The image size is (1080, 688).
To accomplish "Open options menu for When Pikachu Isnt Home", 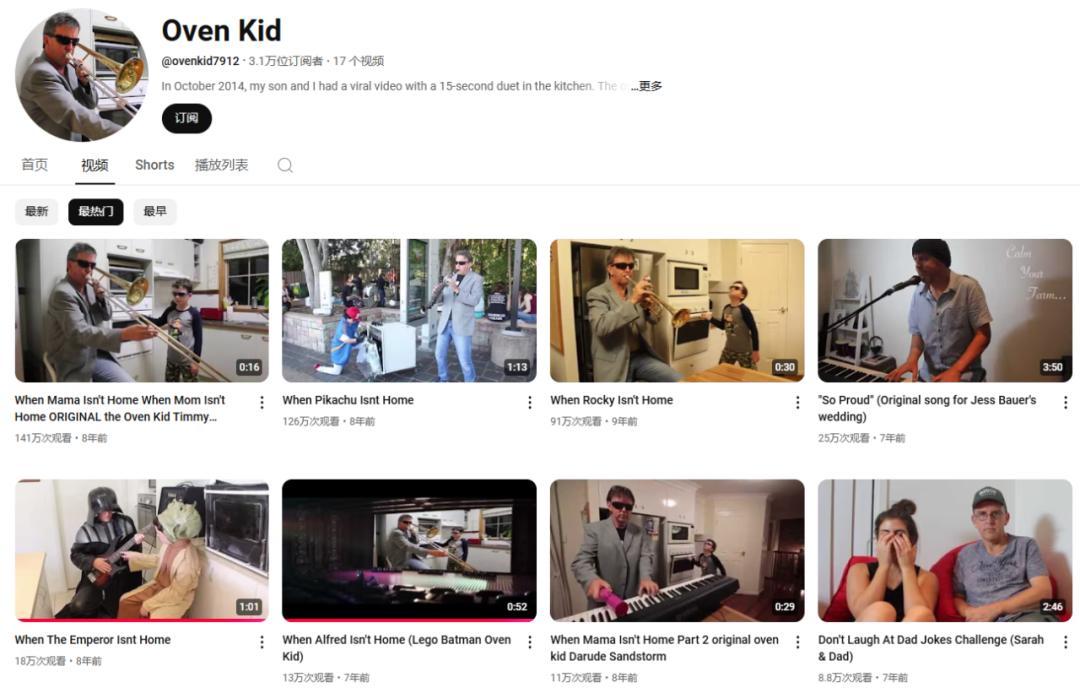I will pyautogui.click(x=530, y=402).
